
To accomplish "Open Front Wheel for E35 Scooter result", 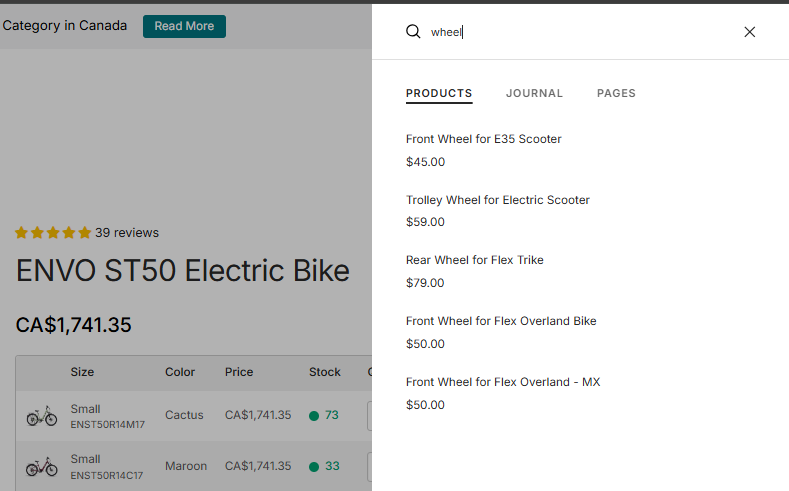I will click(x=484, y=139).
